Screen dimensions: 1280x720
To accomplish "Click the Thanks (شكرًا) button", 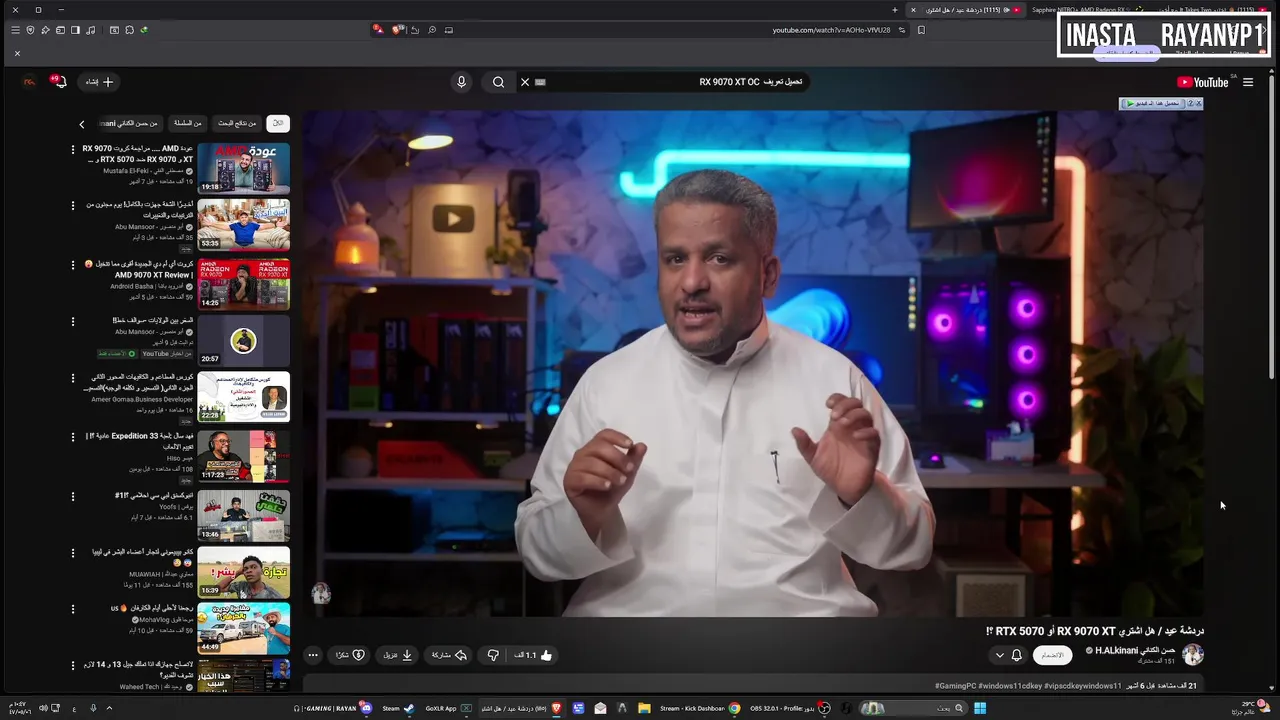I will (351, 655).
